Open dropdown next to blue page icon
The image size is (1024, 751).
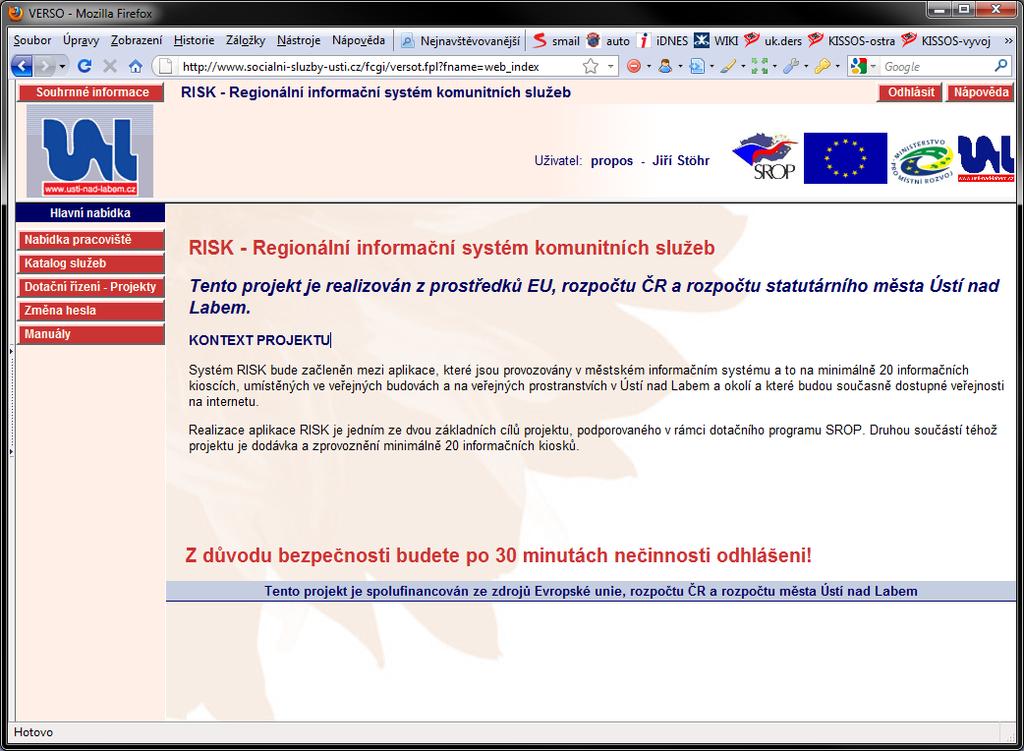[x=712, y=67]
